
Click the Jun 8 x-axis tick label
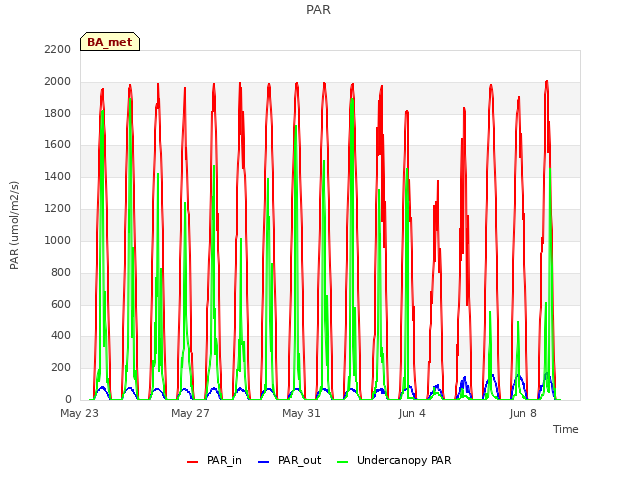(x=523, y=413)
